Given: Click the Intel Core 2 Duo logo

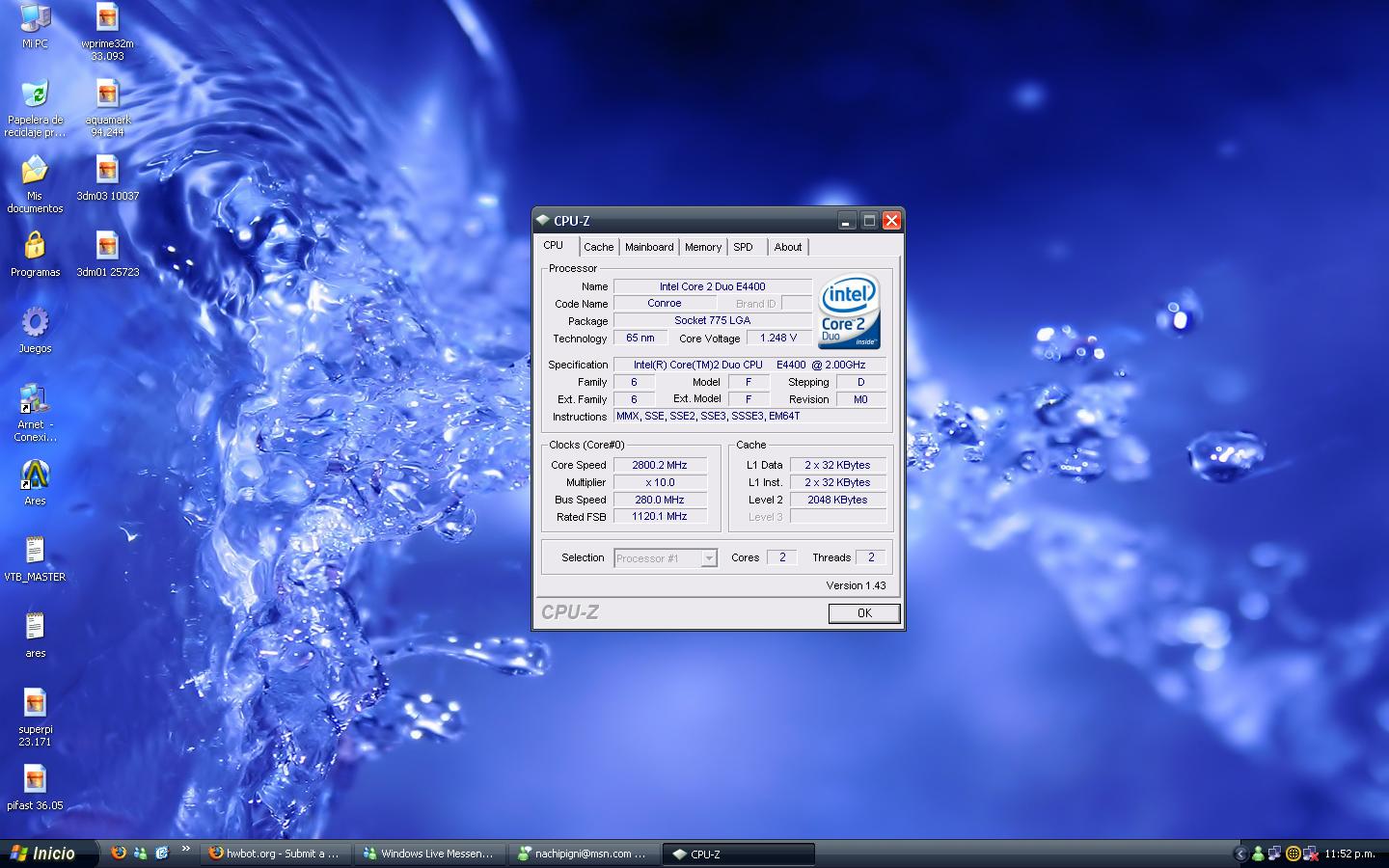Looking at the screenshot, I should 849,312.
